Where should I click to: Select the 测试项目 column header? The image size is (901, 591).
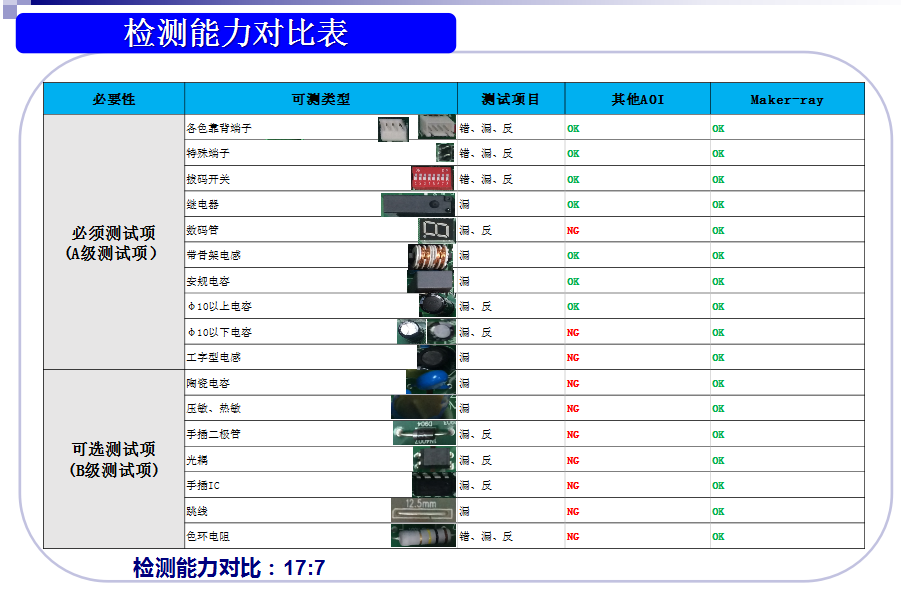(510, 99)
